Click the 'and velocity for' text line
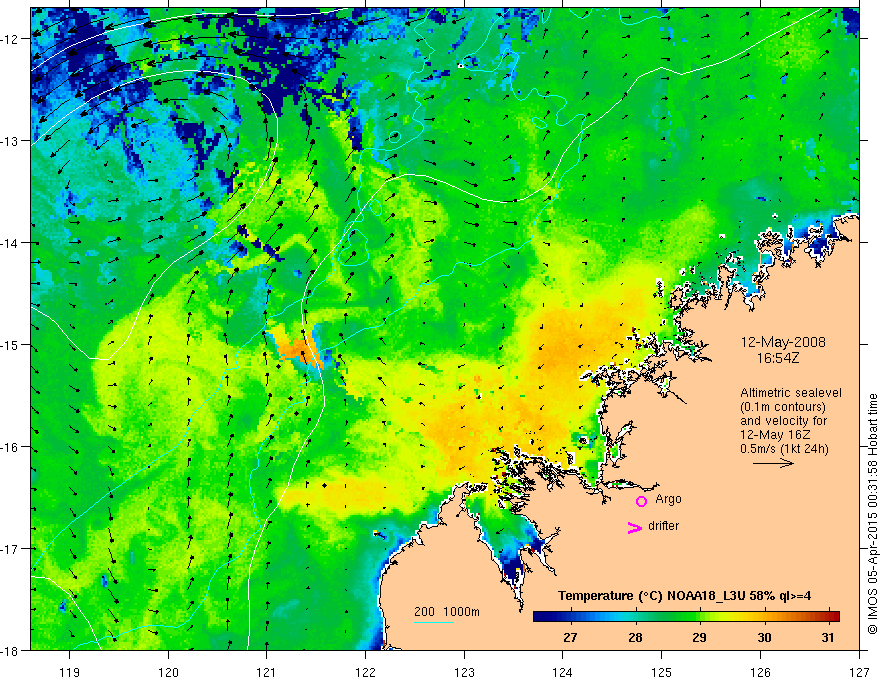The width and height of the screenshot is (880, 680). (783, 421)
